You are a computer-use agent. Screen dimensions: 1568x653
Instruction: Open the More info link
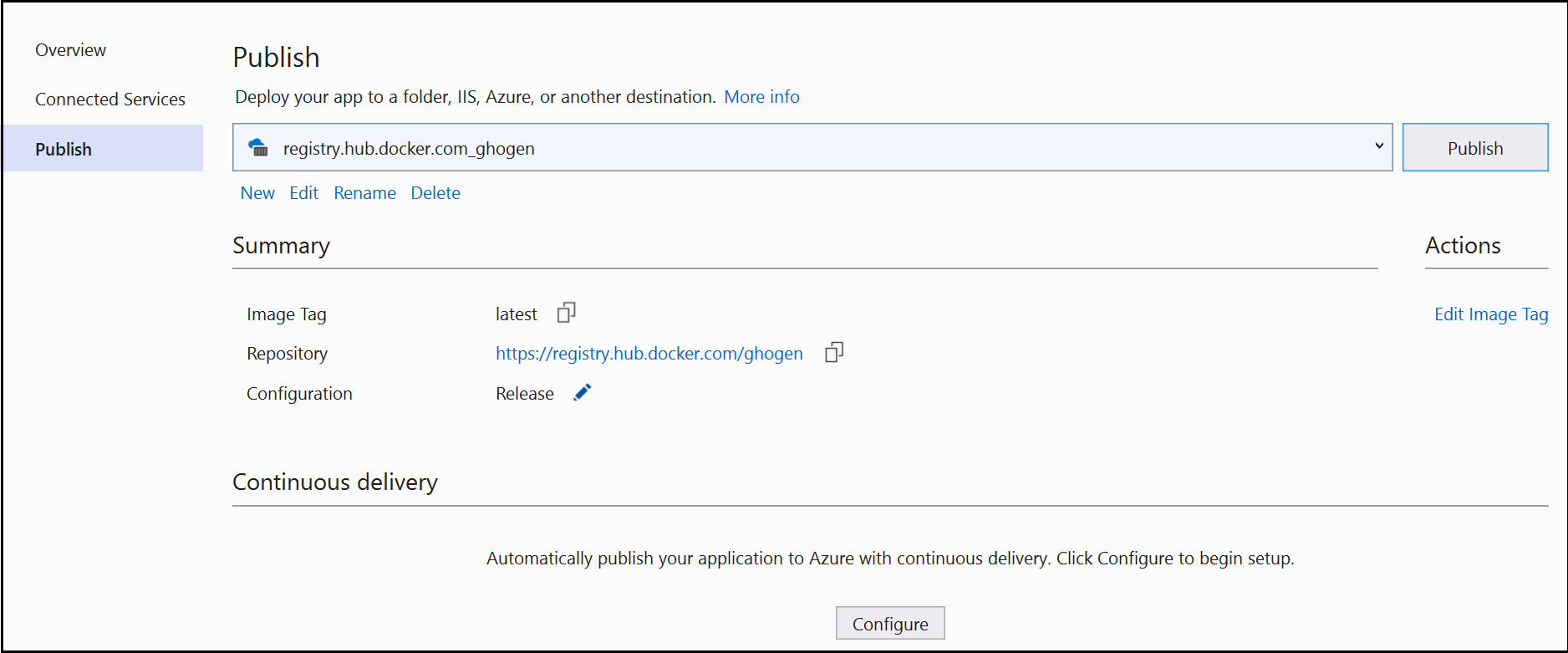pyautogui.click(x=761, y=97)
